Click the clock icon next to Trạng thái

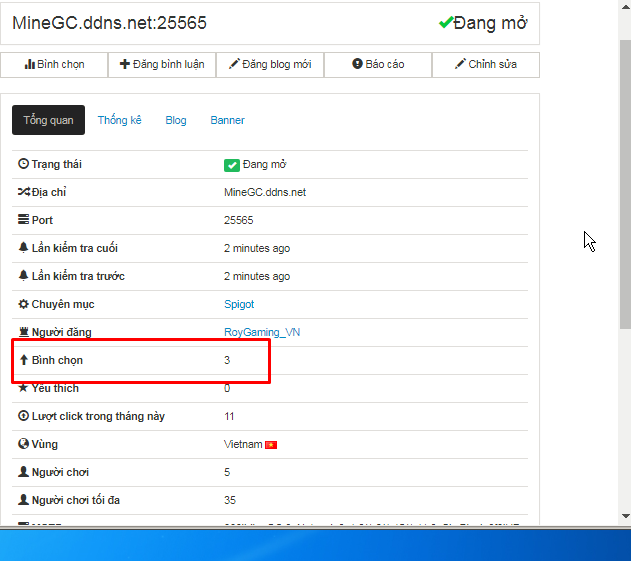point(23,163)
